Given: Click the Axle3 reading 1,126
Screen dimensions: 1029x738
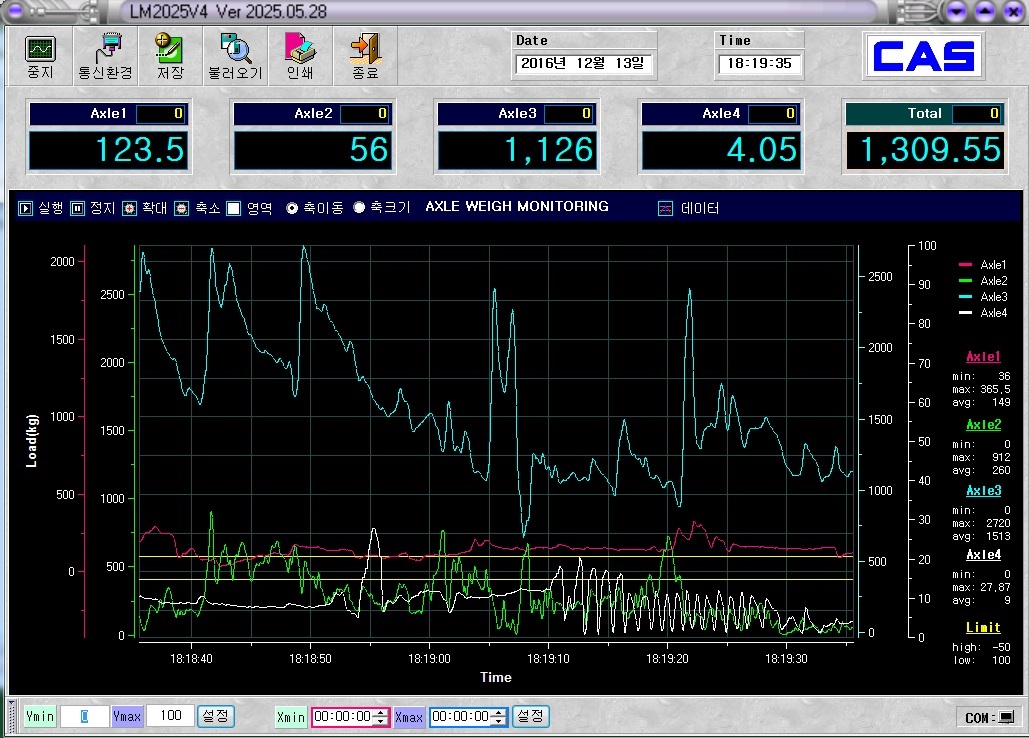Looking at the screenshot, I should point(517,150).
